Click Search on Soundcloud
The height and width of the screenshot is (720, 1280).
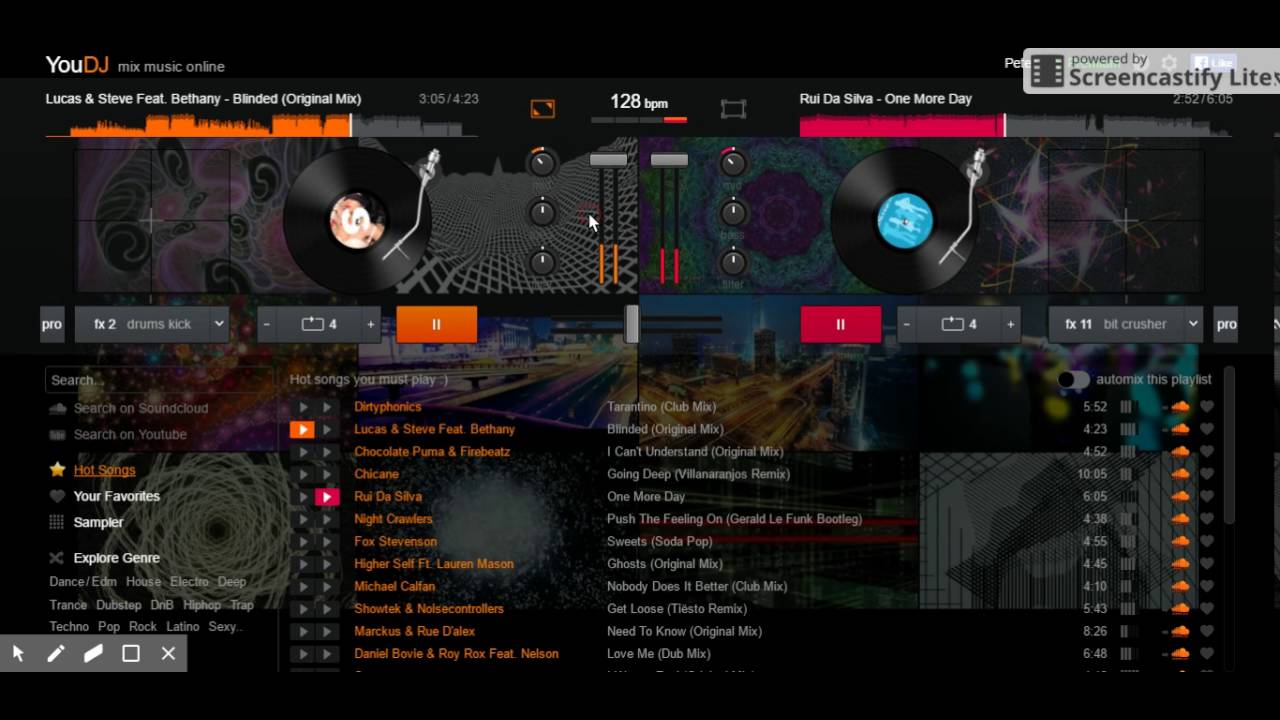(x=140, y=408)
